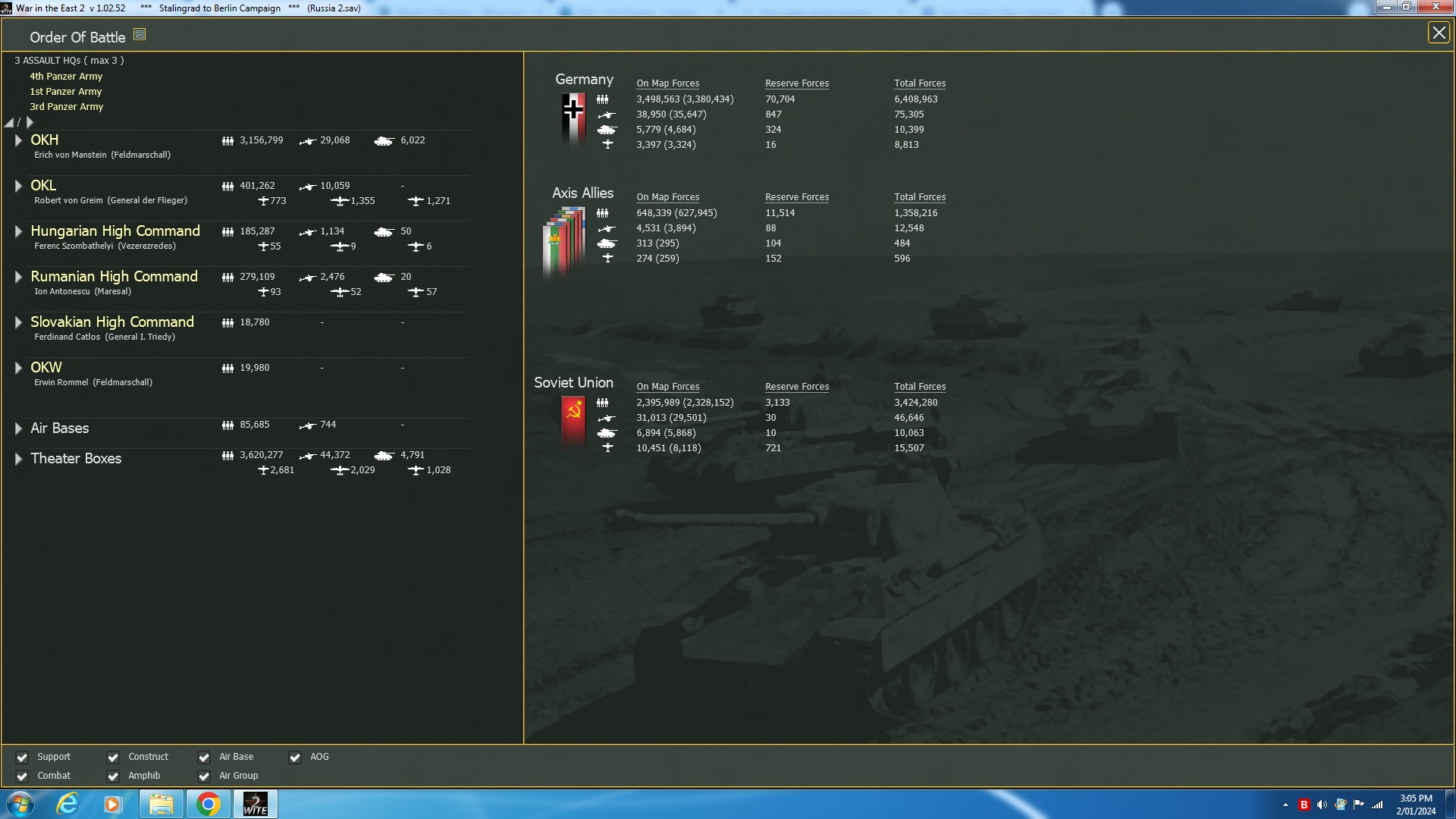This screenshot has width=1456, height=819.
Task: Select the 4th Panzer Army link
Action: (x=66, y=77)
